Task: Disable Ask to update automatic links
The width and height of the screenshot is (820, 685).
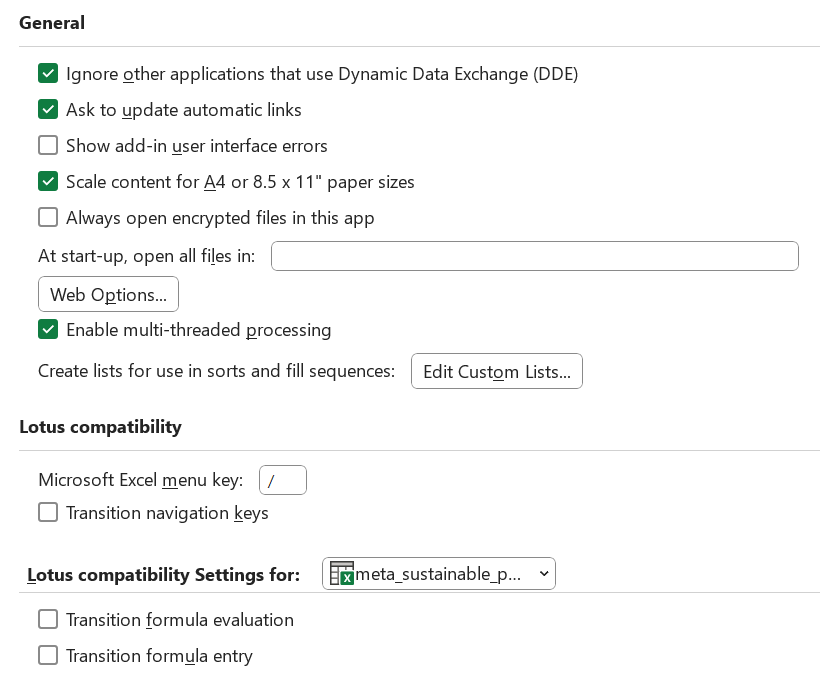Action: (x=48, y=110)
